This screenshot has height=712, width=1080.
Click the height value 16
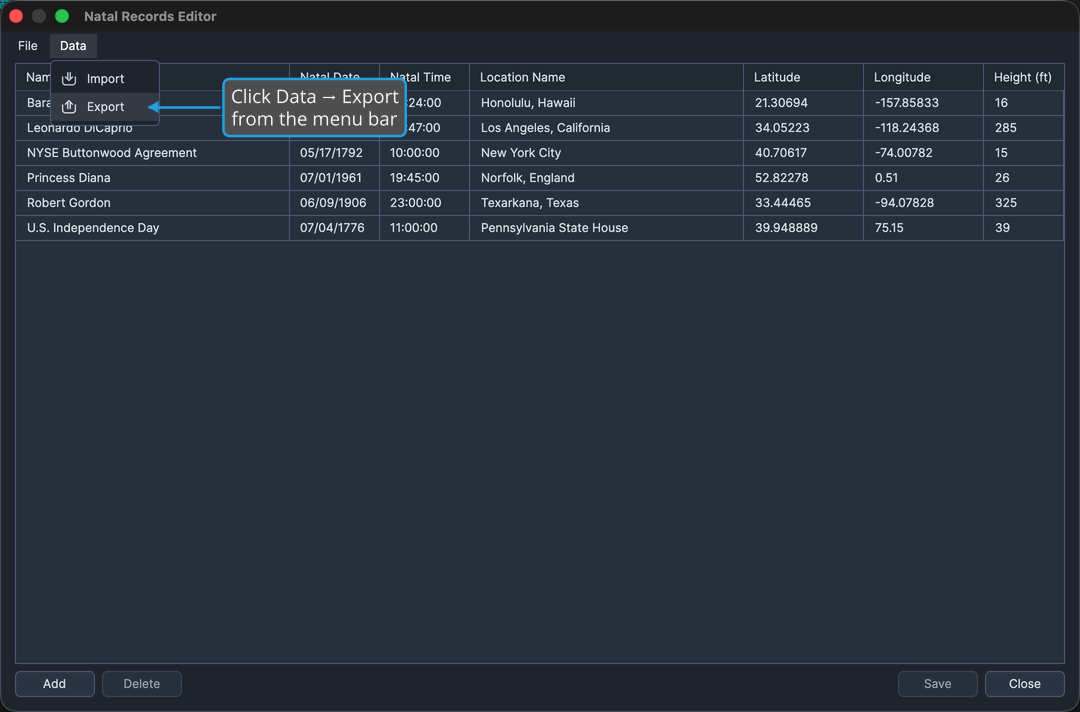point(1001,103)
